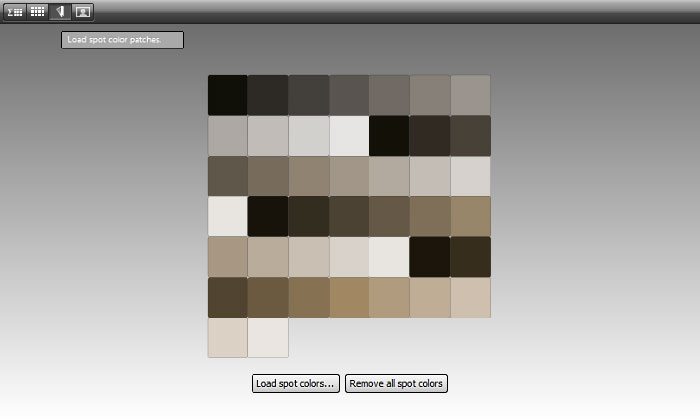Select the spot color fan deck icon
The image size is (700, 418).
pyautogui.click(x=60, y=12)
